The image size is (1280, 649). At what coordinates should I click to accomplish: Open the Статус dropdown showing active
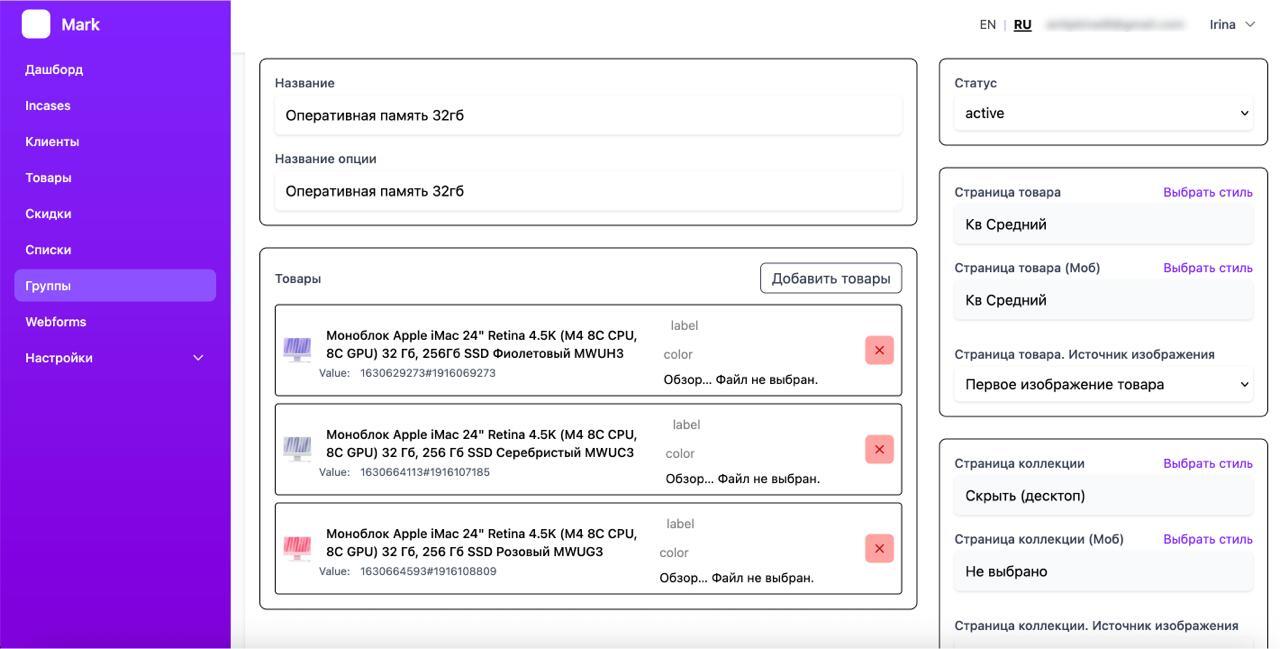(x=1103, y=113)
